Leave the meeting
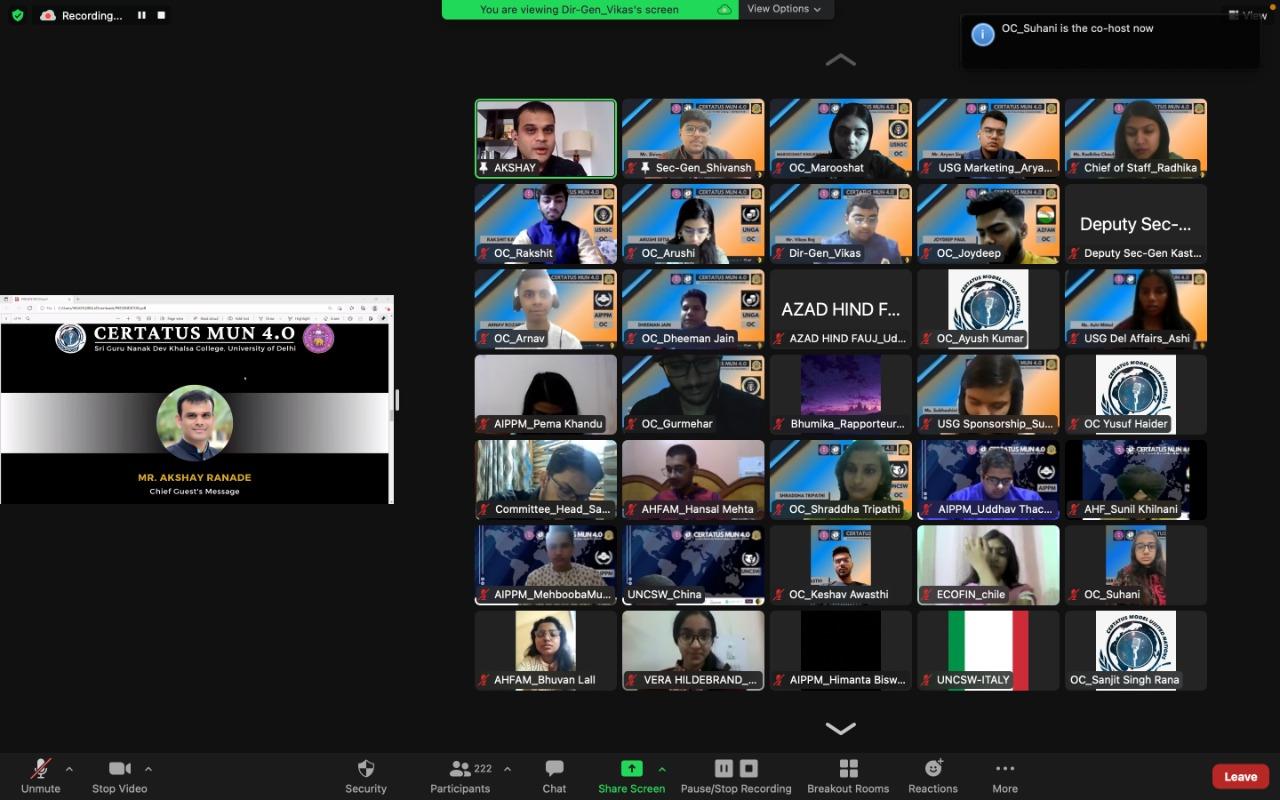 pos(1240,777)
